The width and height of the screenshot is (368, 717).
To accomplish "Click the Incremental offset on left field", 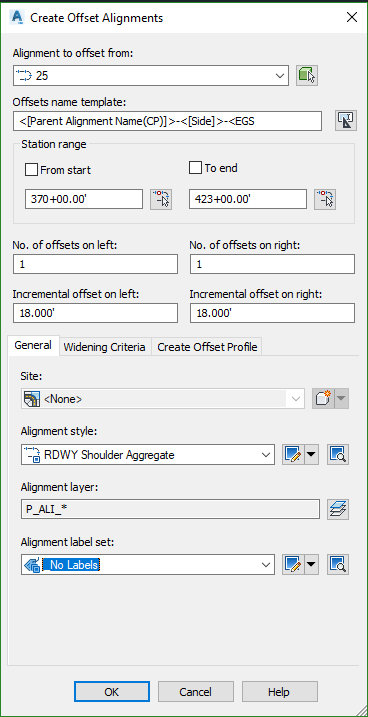I will click(96, 313).
